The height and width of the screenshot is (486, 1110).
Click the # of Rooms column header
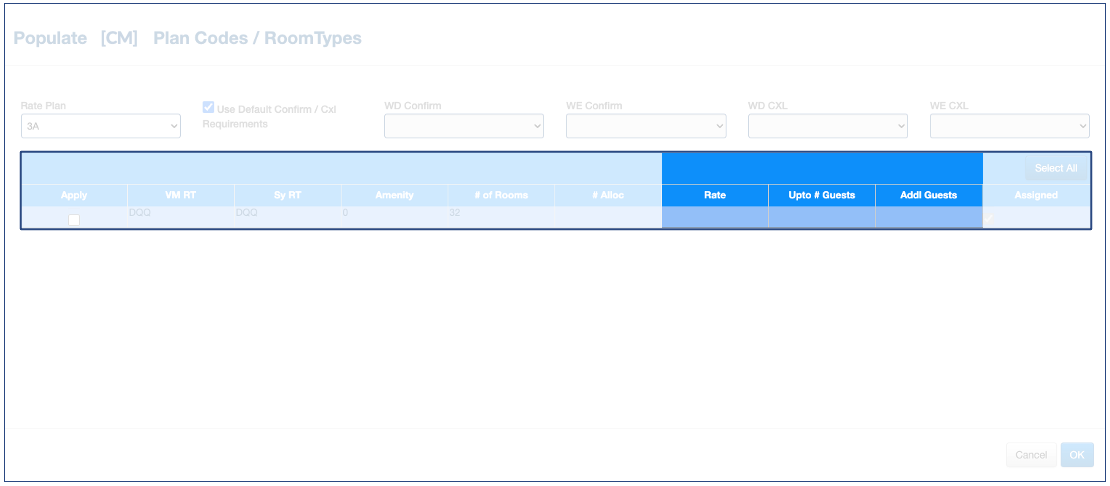[x=501, y=195]
